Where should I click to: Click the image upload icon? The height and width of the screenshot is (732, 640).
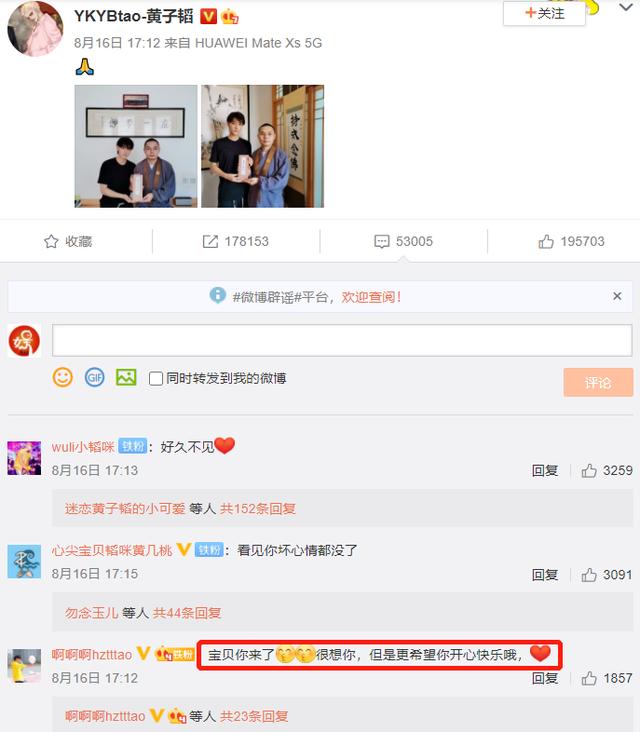tap(126, 377)
